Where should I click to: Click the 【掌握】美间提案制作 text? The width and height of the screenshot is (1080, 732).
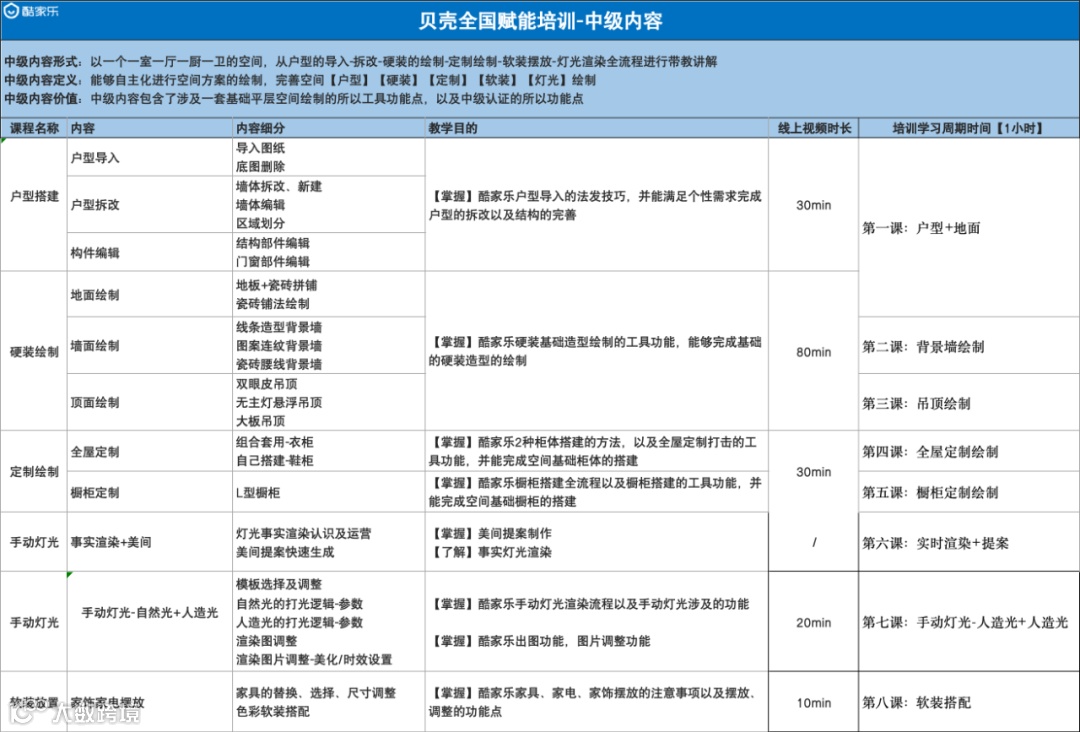pyautogui.click(x=490, y=534)
